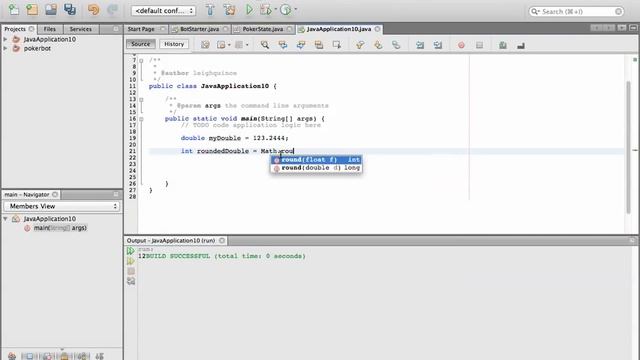Expand the pokerbot project node
The height and width of the screenshot is (360, 640).
coord(5,48)
